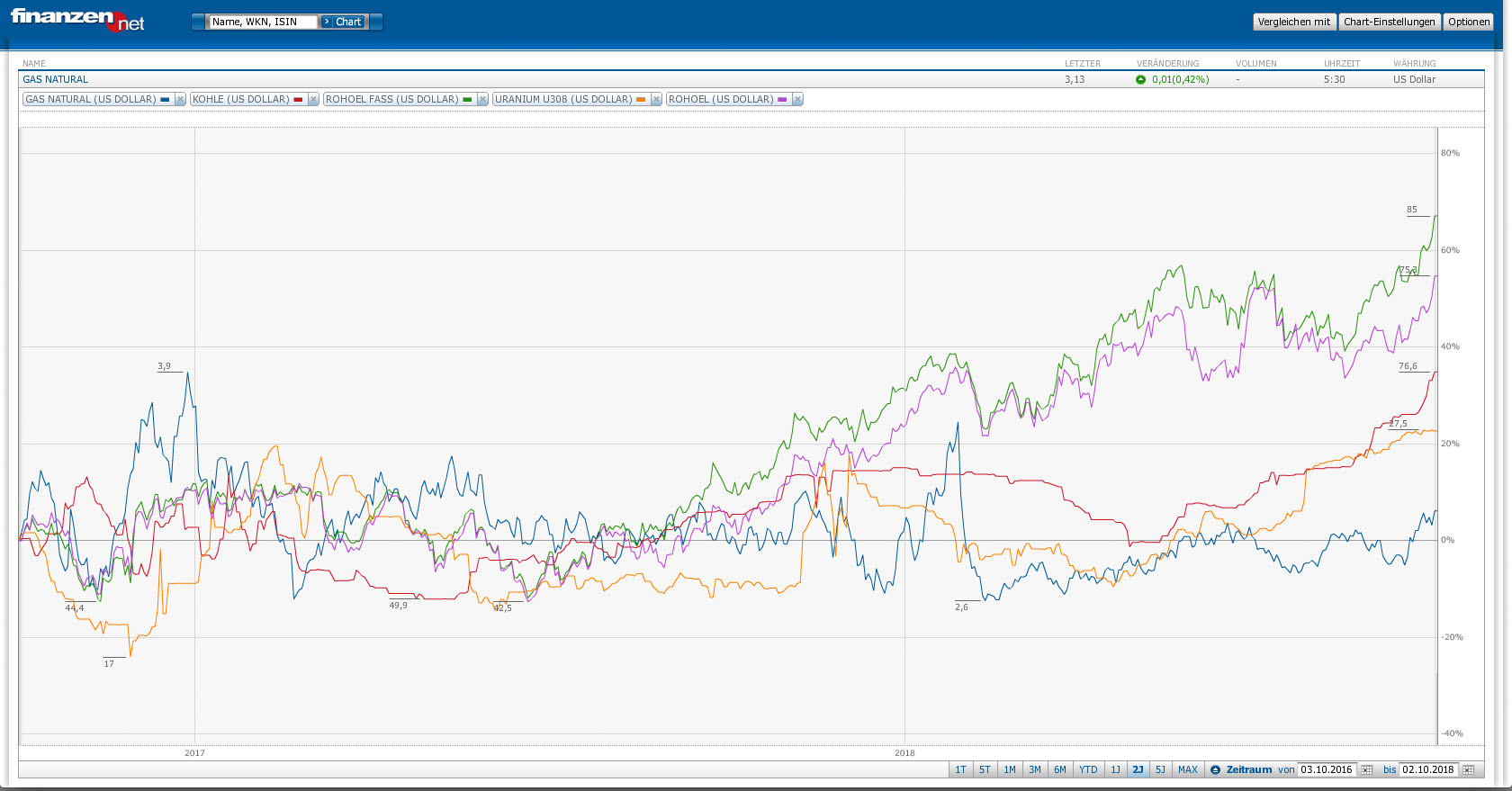1512x791 pixels.
Task: Switch chart to 1J range
Action: click(x=1116, y=770)
